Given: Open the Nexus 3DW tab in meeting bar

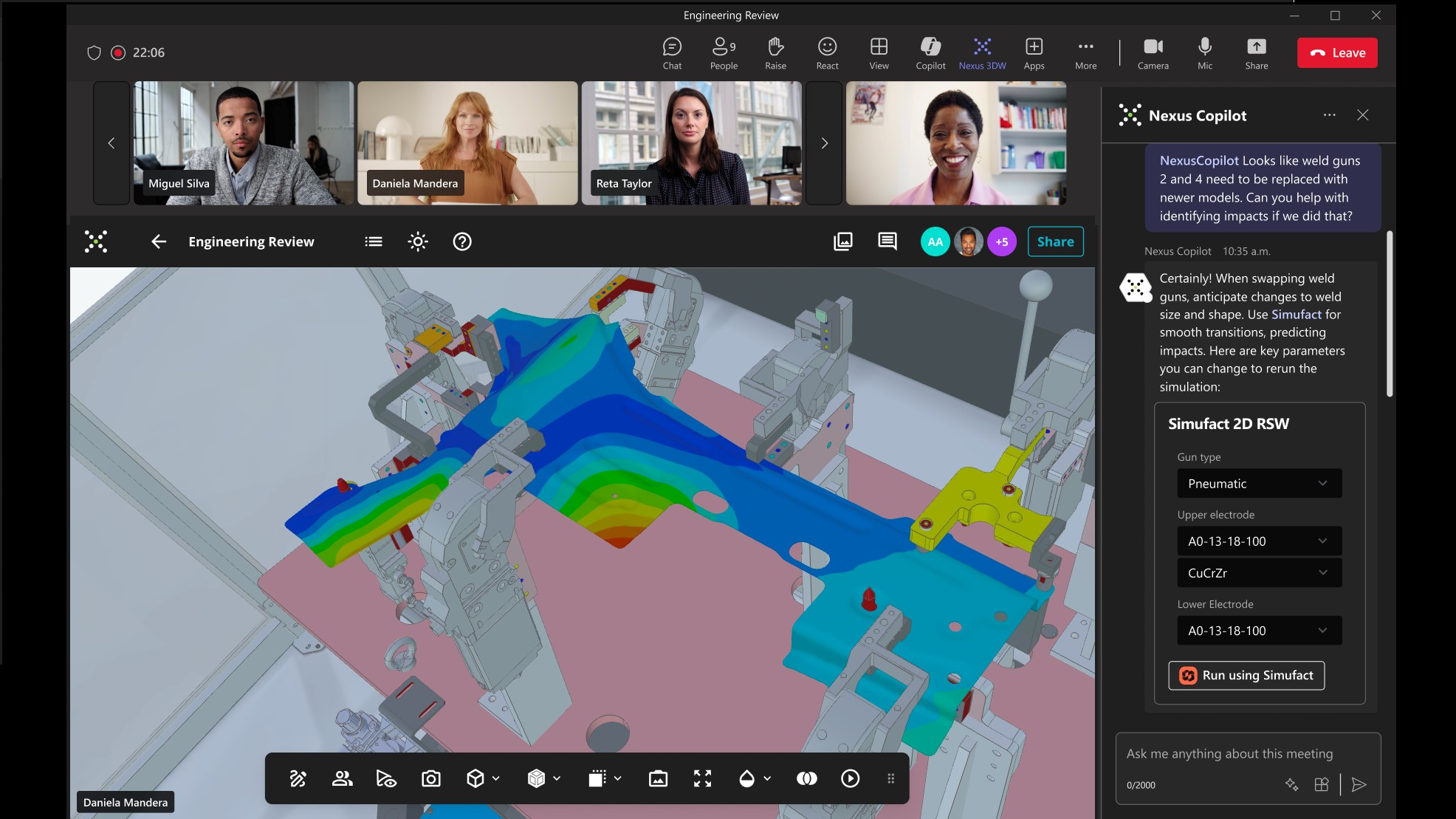Looking at the screenshot, I should click(982, 53).
